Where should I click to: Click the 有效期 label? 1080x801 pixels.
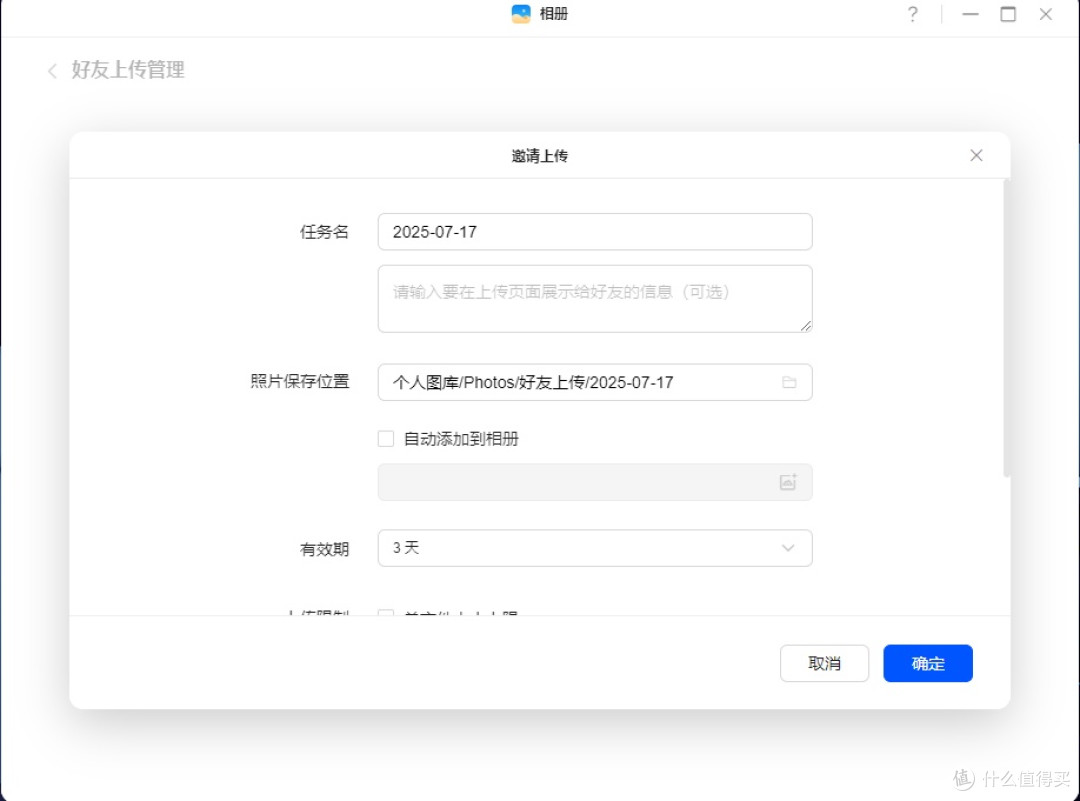tap(324, 549)
